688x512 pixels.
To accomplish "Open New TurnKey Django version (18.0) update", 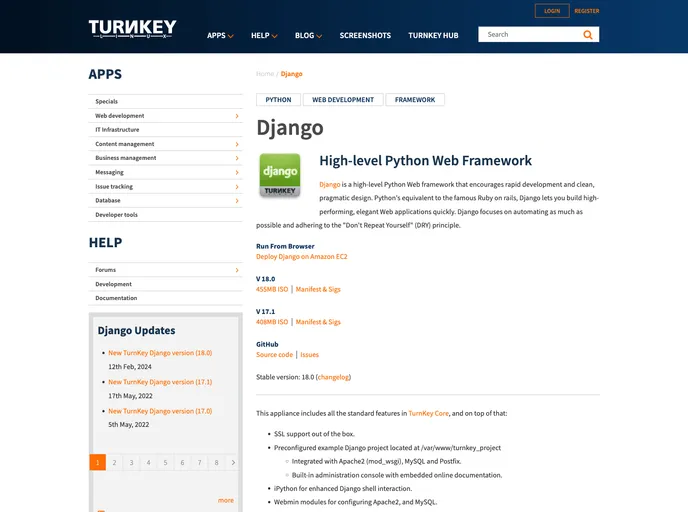I will [x=160, y=353].
